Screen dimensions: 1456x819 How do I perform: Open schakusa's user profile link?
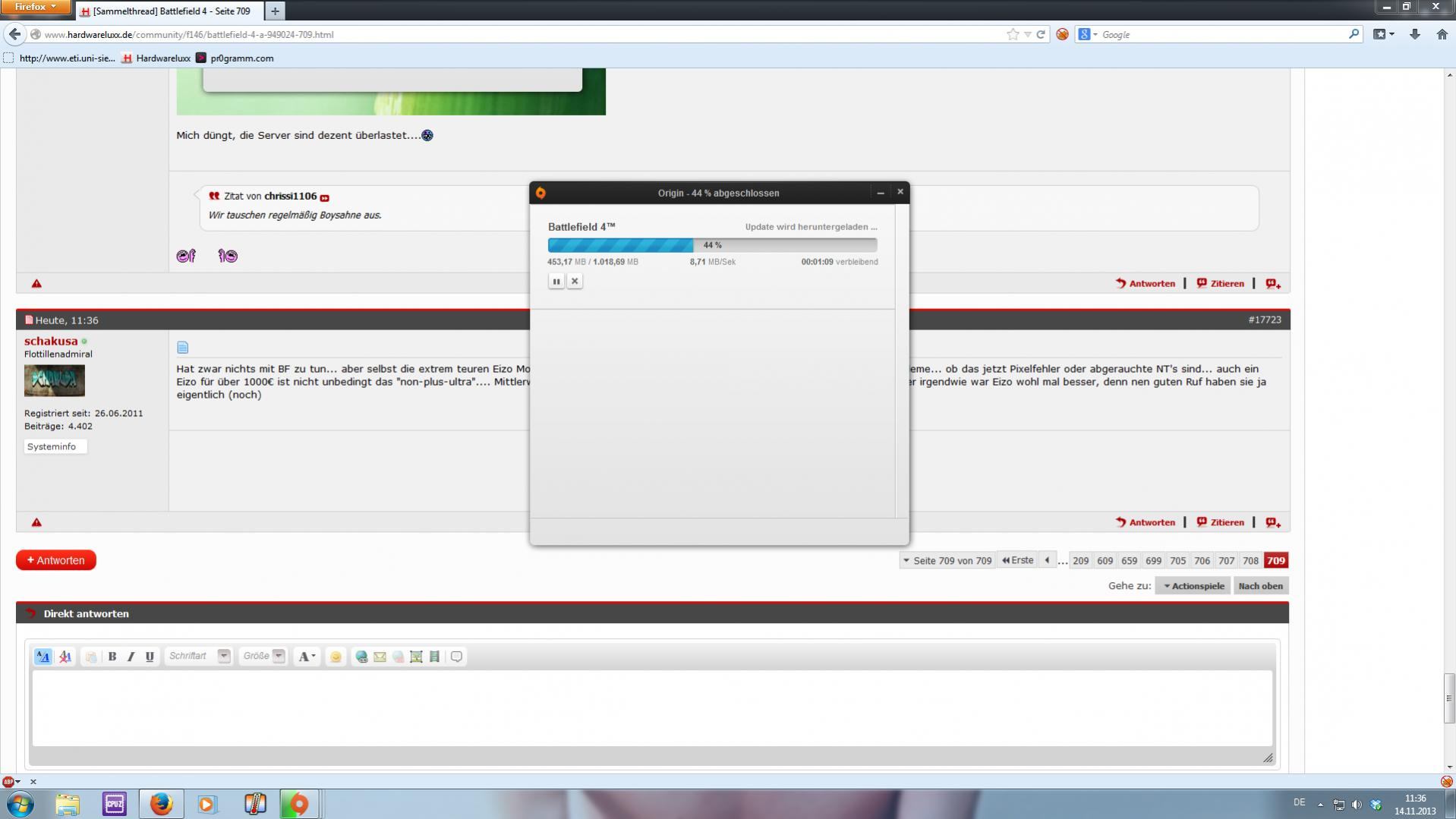pyautogui.click(x=51, y=342)
